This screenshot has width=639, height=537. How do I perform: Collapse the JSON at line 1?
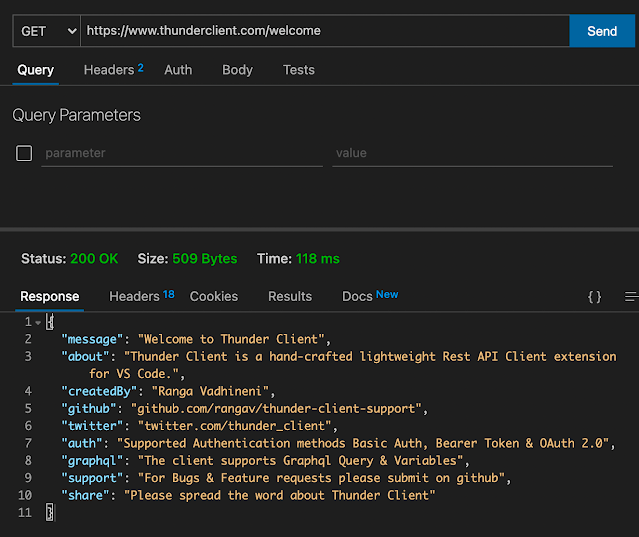[38, 322]
